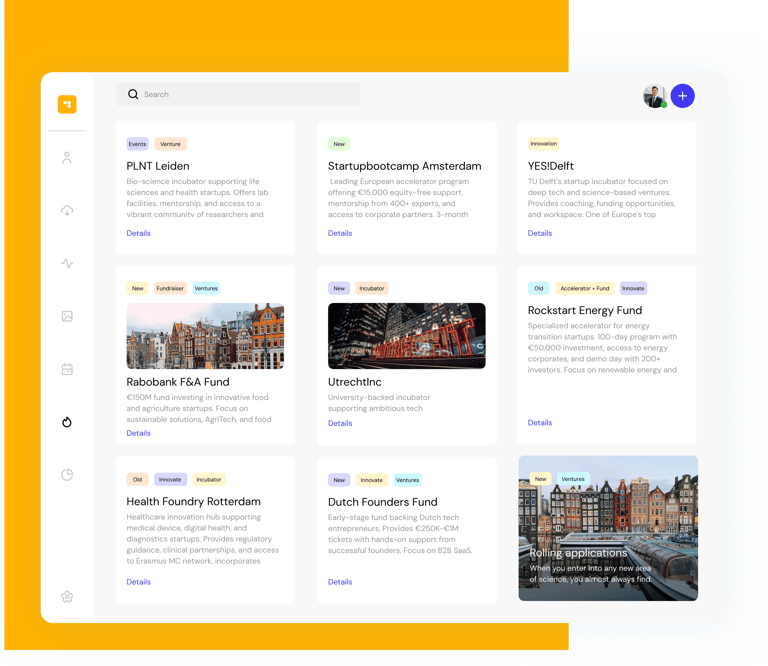This screenshot has width=768, height=666.
Task: Open the Health Foundry Rotterdam title
Action: click(x=193, y=501)
